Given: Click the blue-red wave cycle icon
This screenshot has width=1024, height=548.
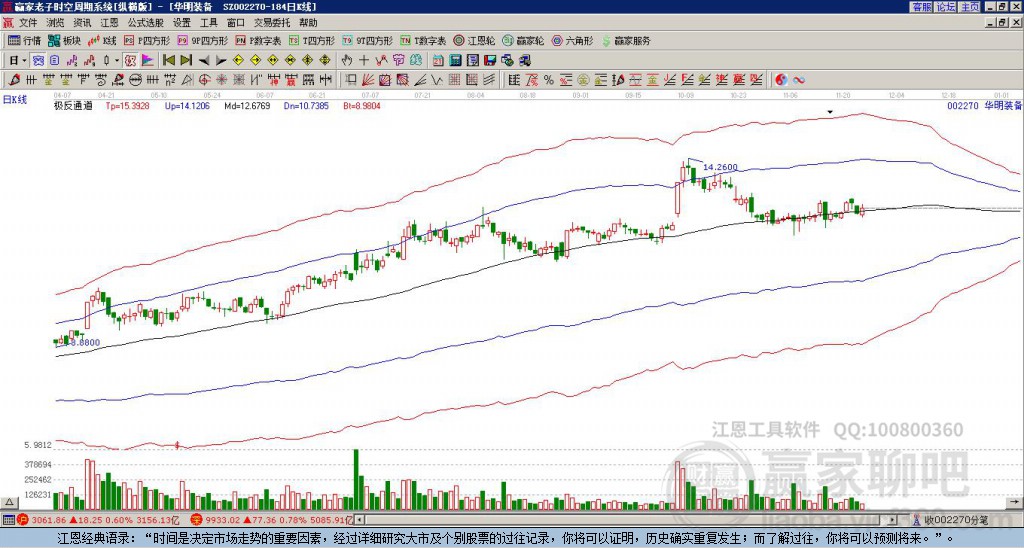Looking at the screenshot, I should tap(799, 80).
